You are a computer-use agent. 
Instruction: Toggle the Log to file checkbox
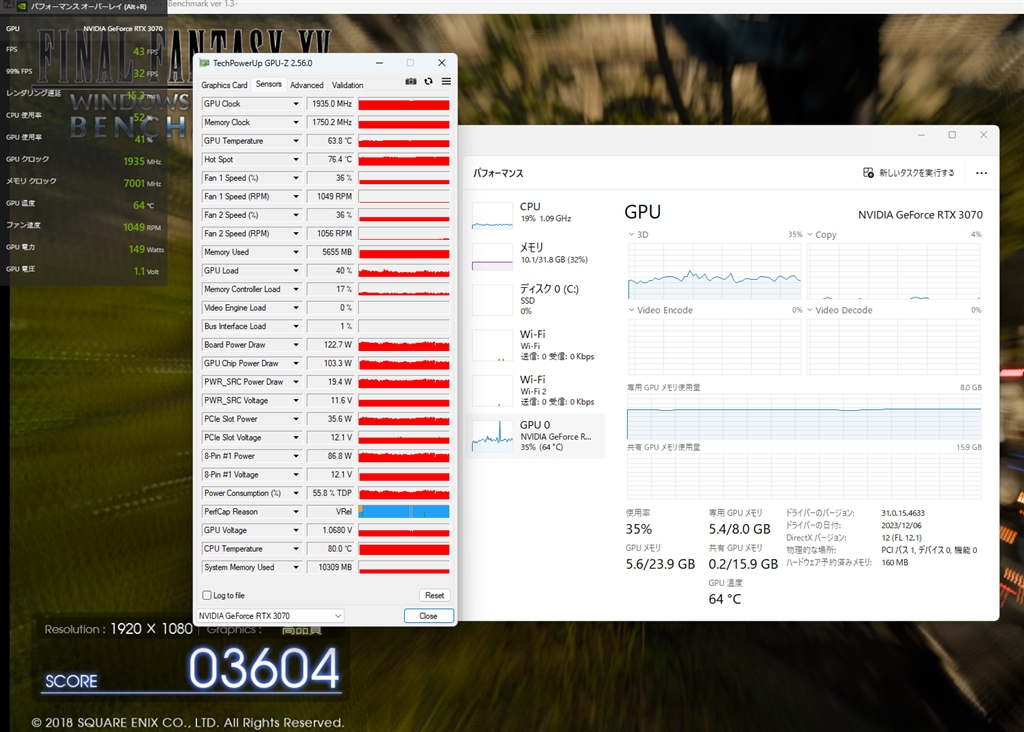pos(207,596)
